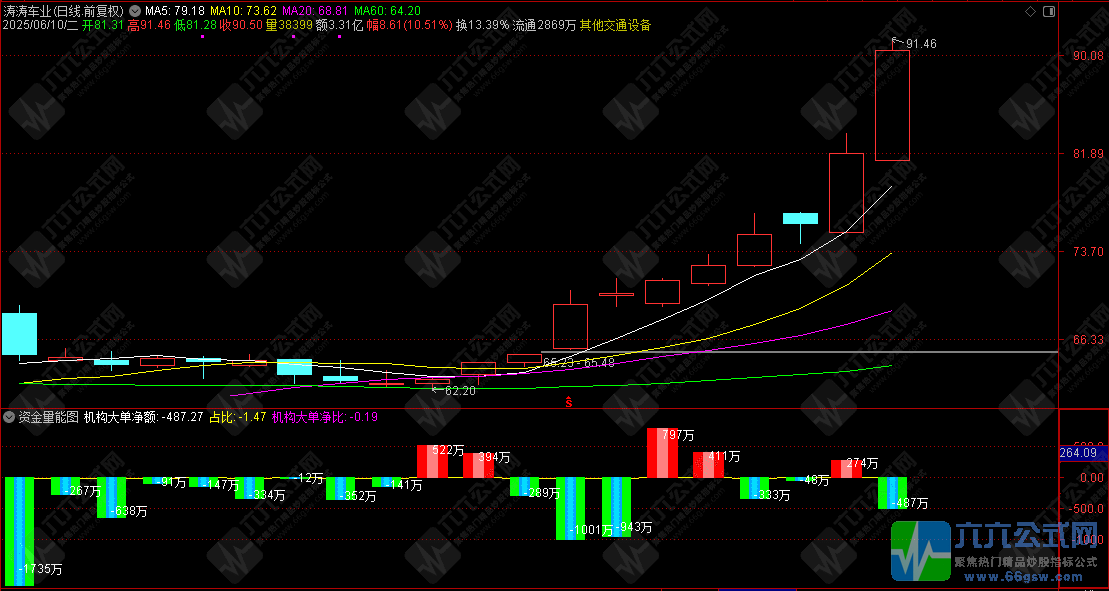Click the 机构大单净比 magenta label
Screen dimensions: 1109x591
click(x=309, y=417)
